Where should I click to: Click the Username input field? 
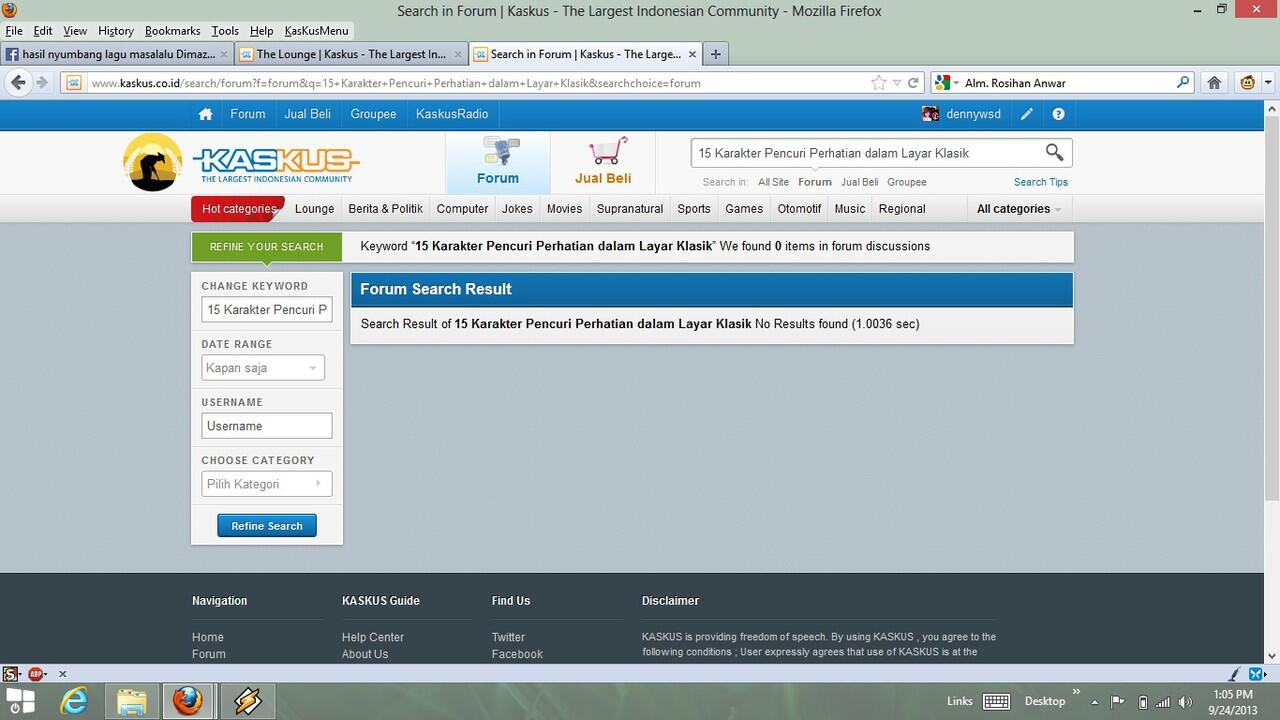(x=266, y=426)
